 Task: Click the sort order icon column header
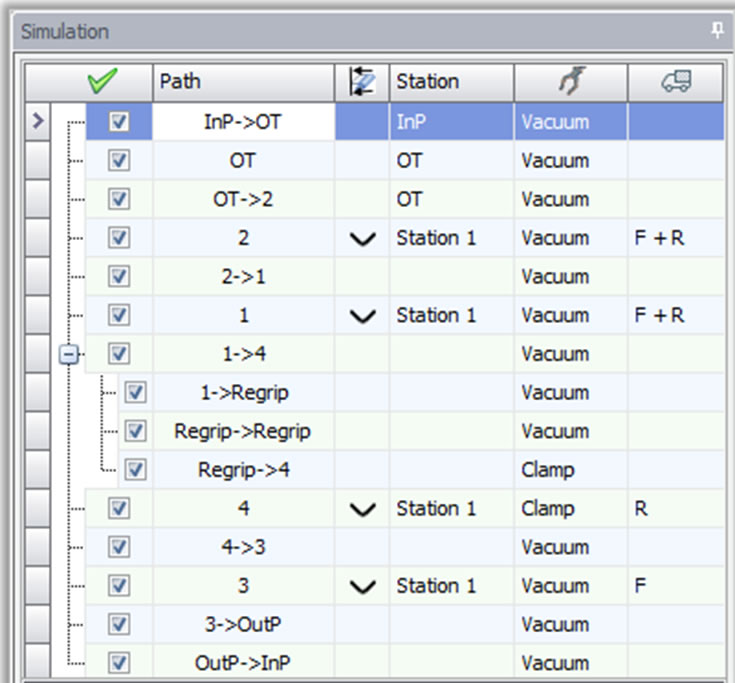[x=361, y=82]
